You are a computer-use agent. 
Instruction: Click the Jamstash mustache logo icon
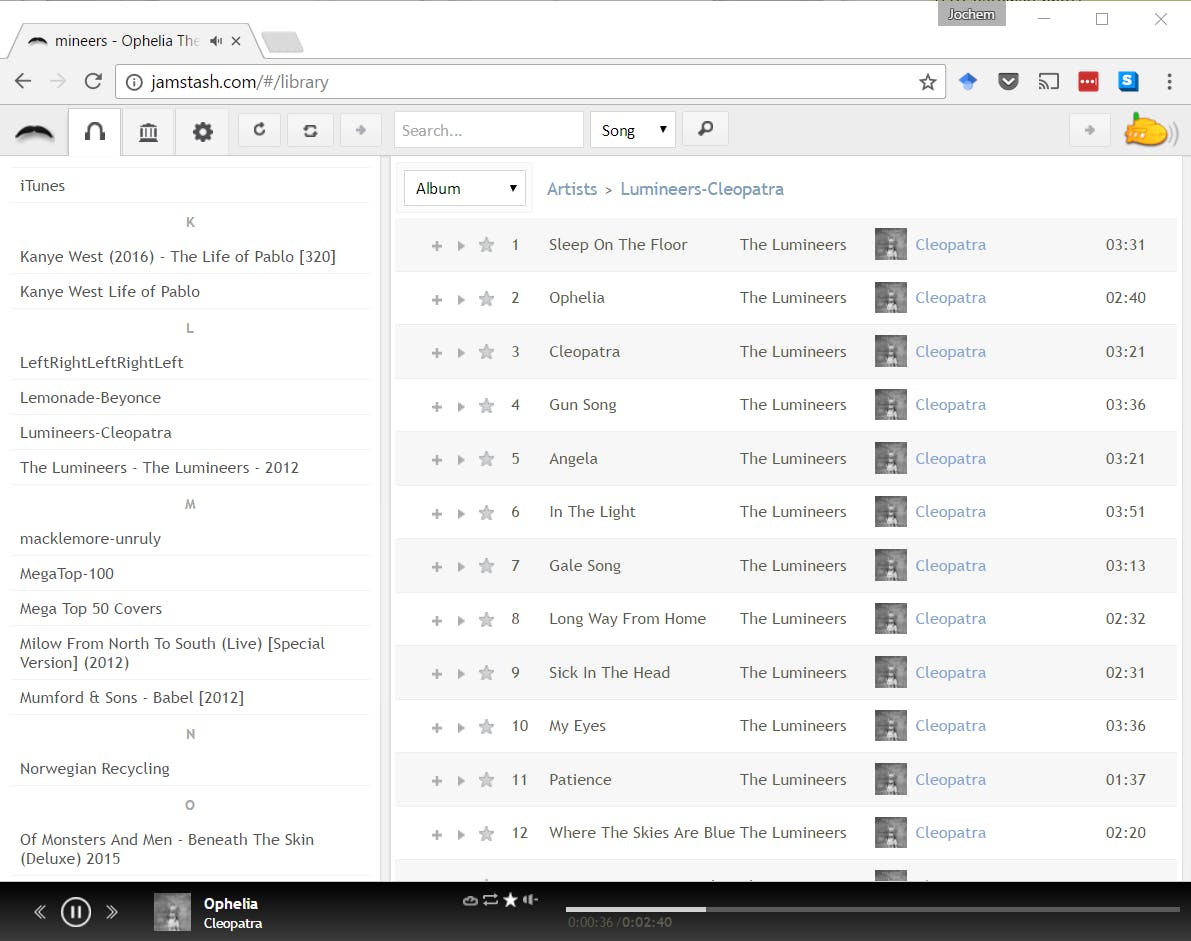[34, 132]
